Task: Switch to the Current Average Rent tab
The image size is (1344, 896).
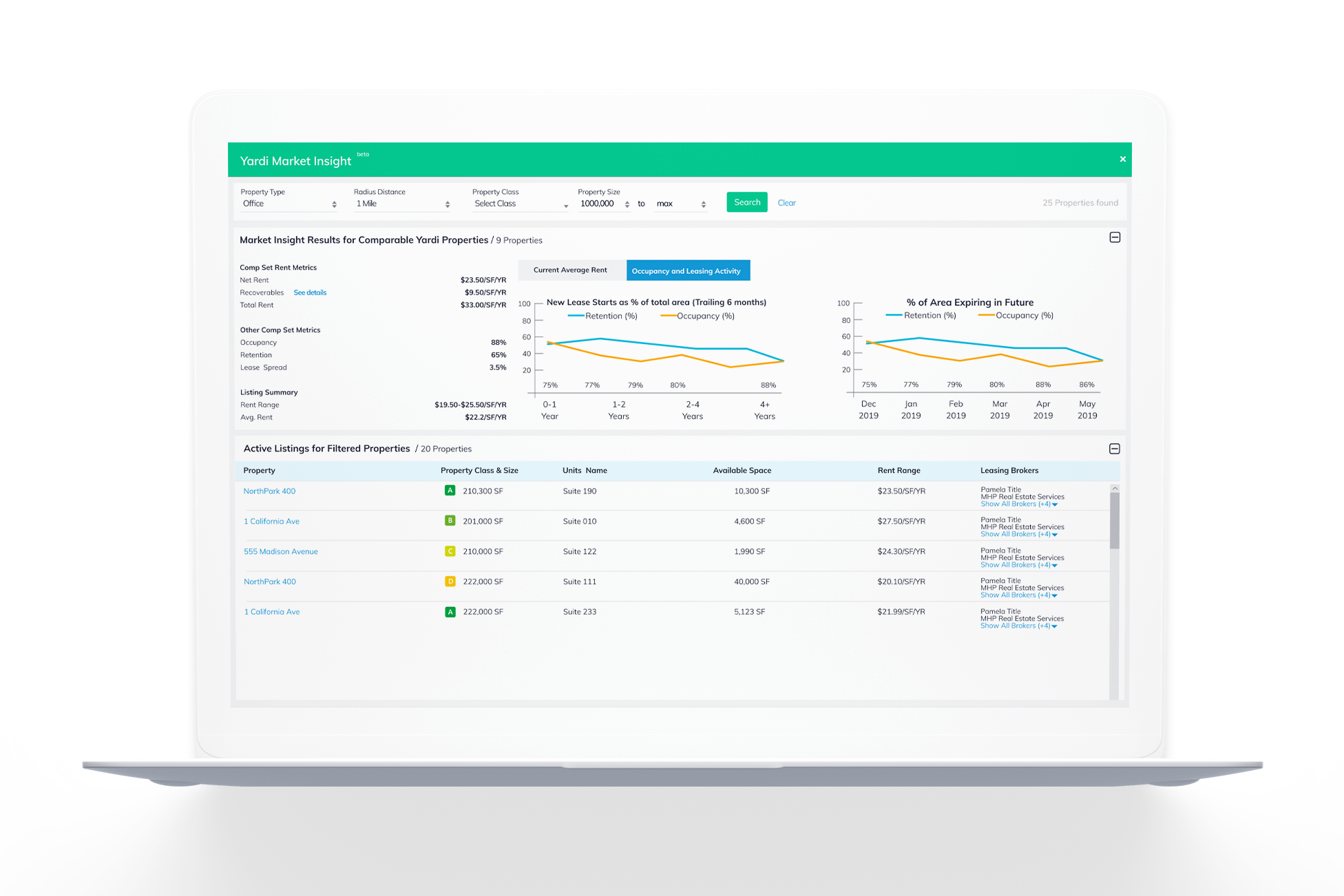Action: click(570, 270)
